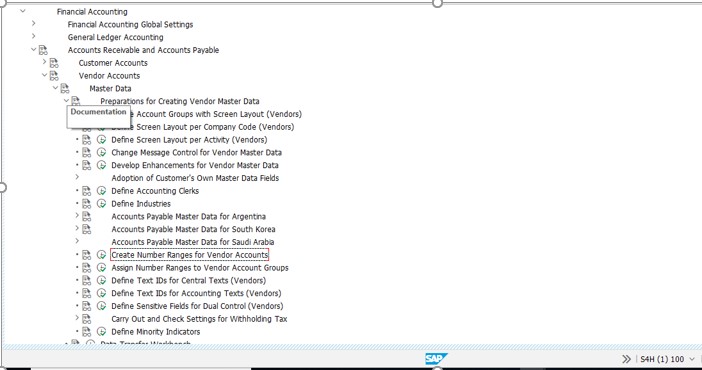
Task: Click double-arrow expand icon in status bar
Action: [626, 359]
